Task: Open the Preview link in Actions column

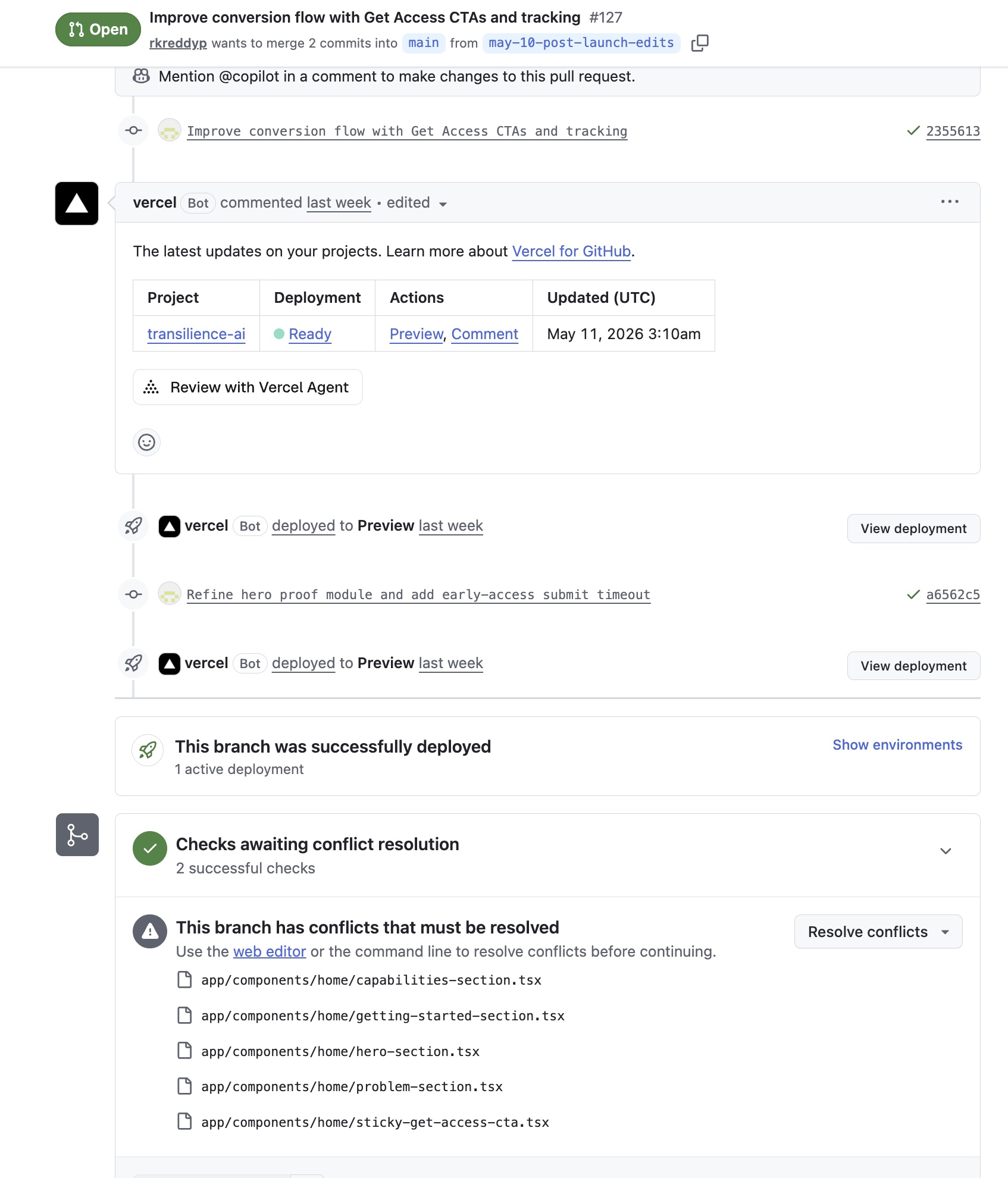Action: coord(417,334)
